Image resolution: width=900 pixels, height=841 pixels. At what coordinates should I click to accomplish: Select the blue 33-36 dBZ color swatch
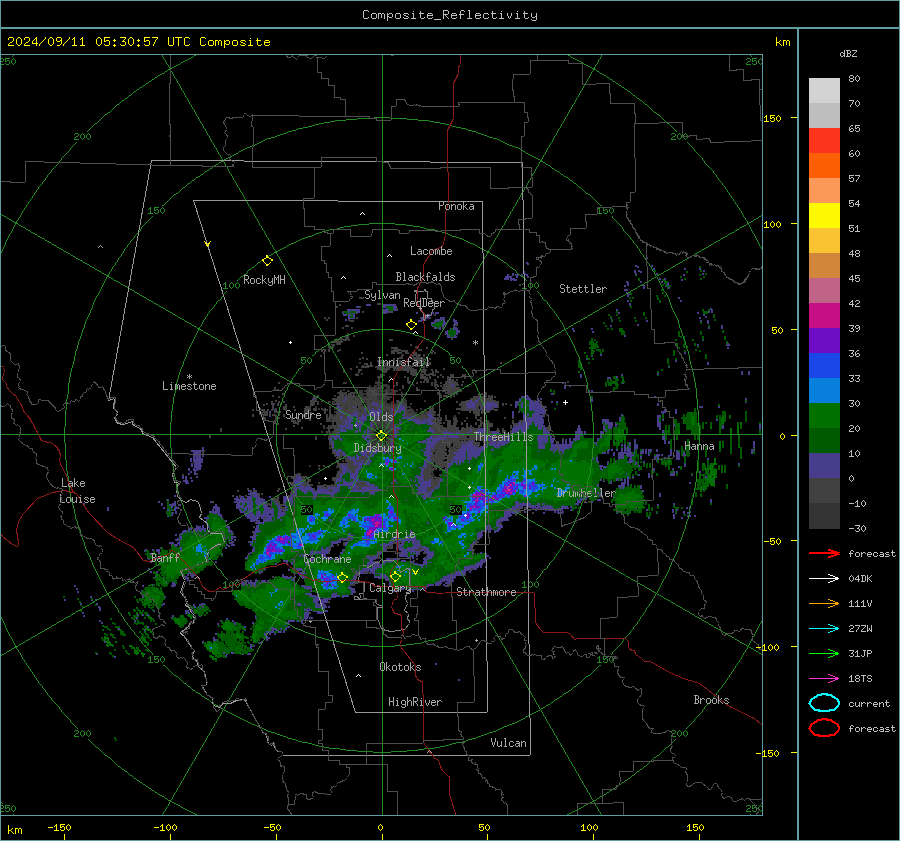(x=824, y=366)
